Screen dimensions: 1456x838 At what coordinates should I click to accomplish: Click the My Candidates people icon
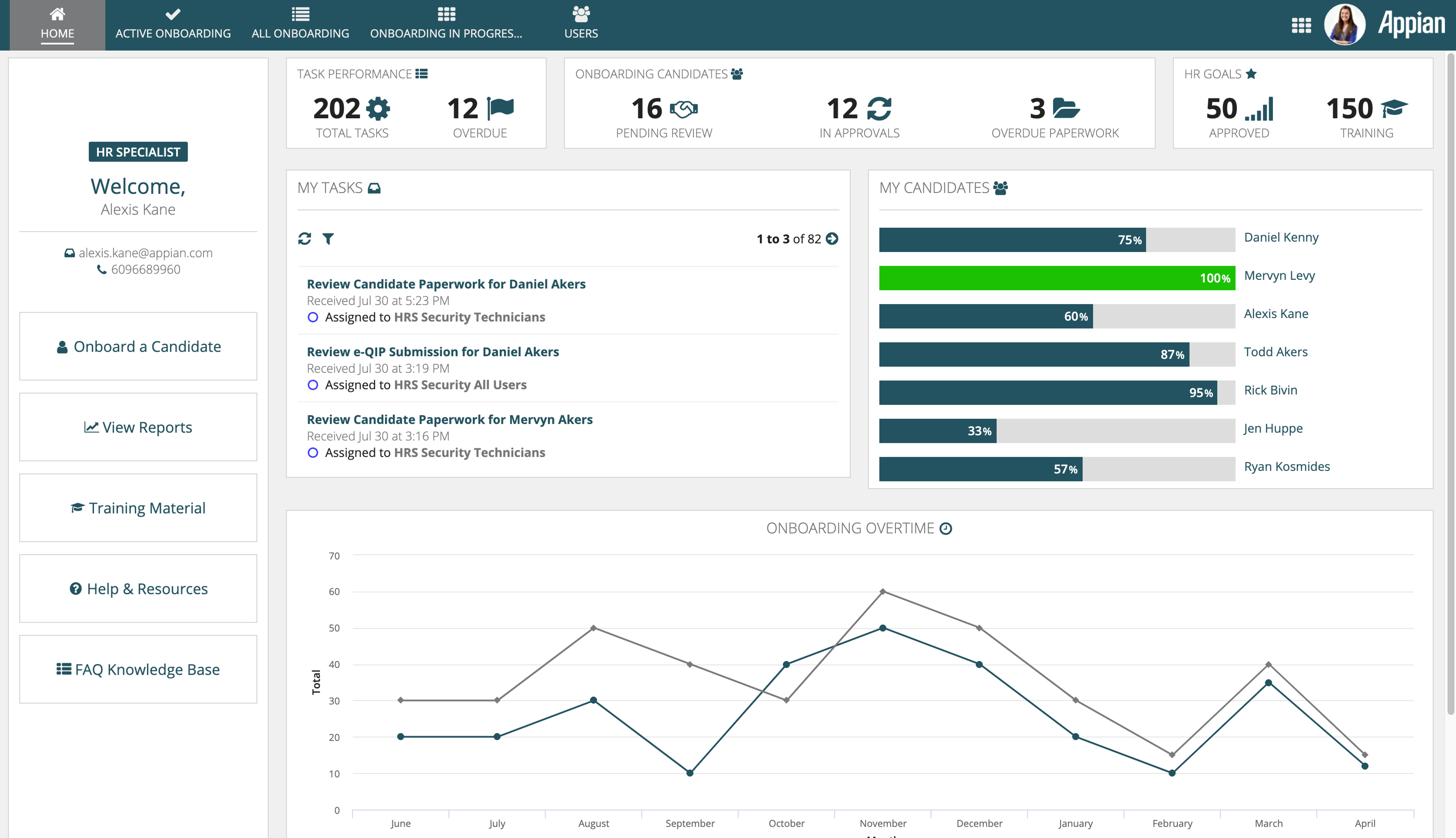tap(1001, 188)
